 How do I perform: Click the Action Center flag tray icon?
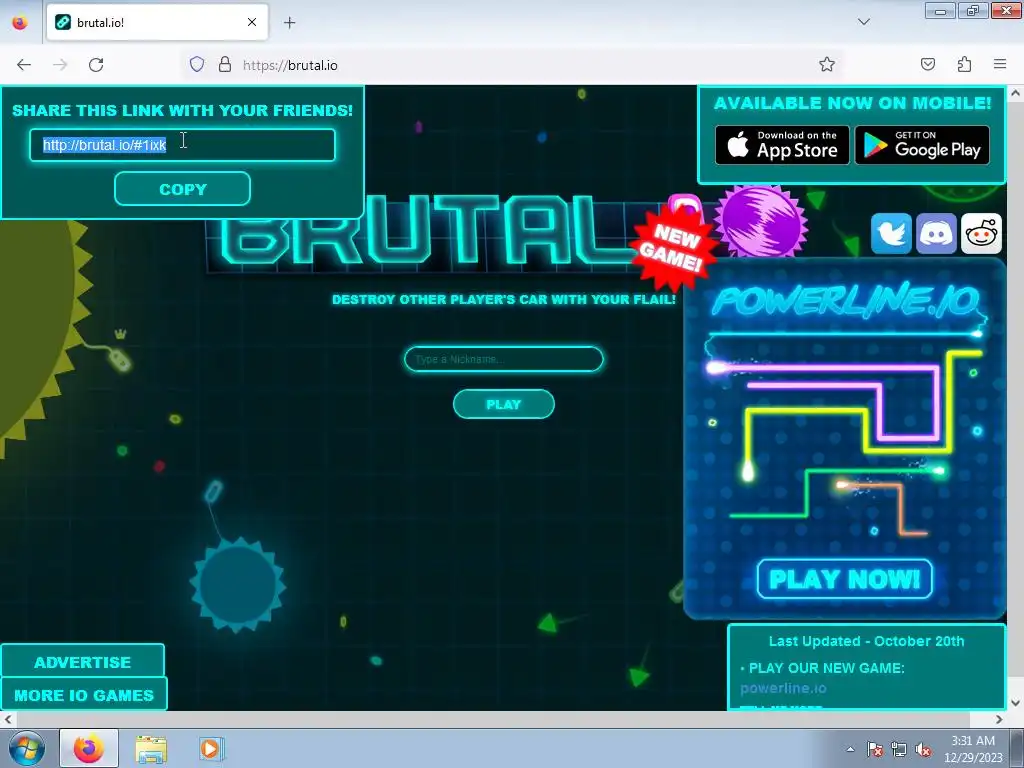[874, 749]
